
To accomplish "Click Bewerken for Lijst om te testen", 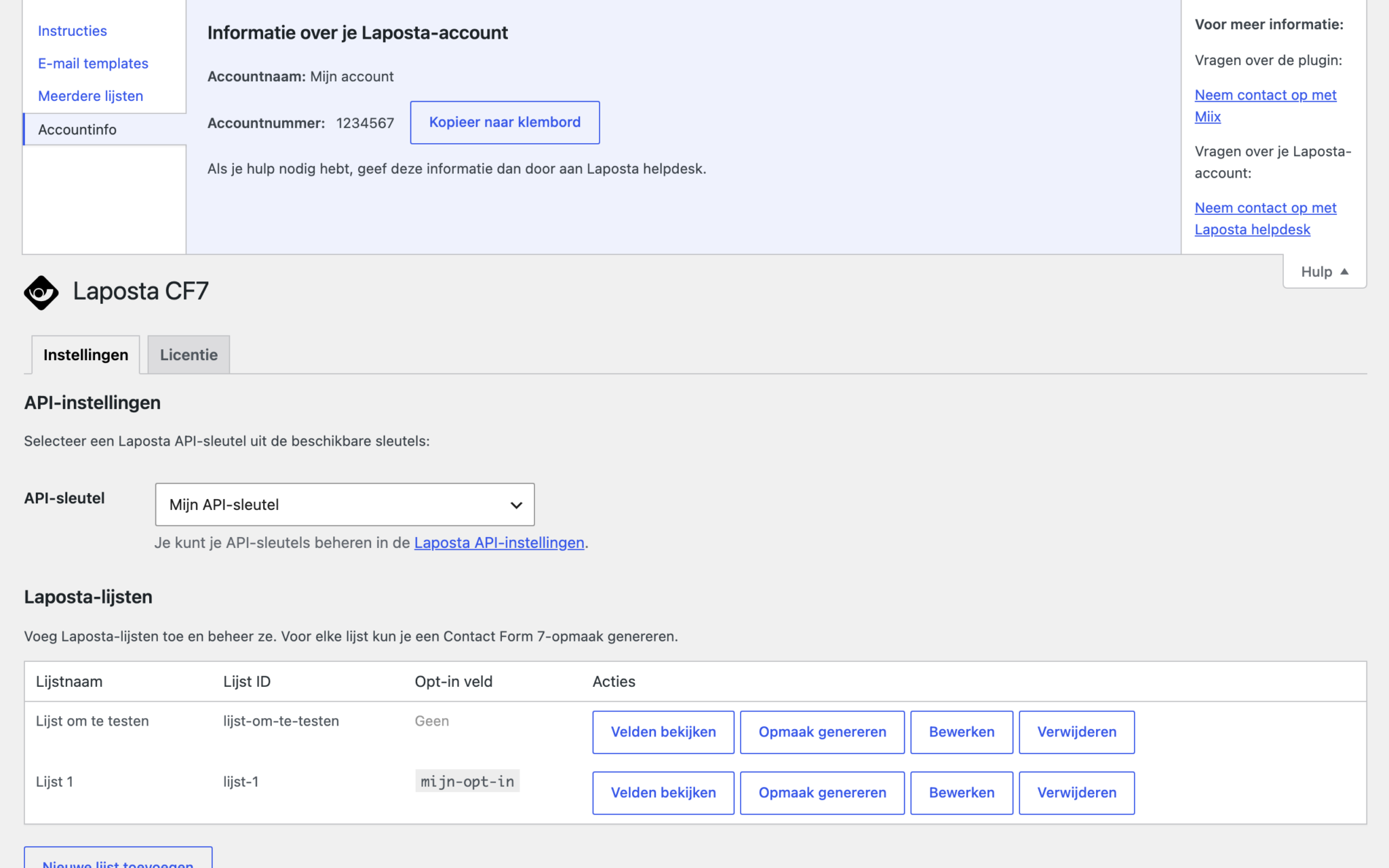I will (x=962, y=732).
